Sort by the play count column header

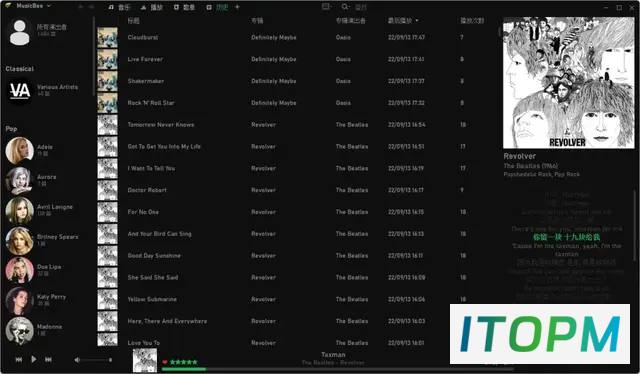tap(472, 20)
